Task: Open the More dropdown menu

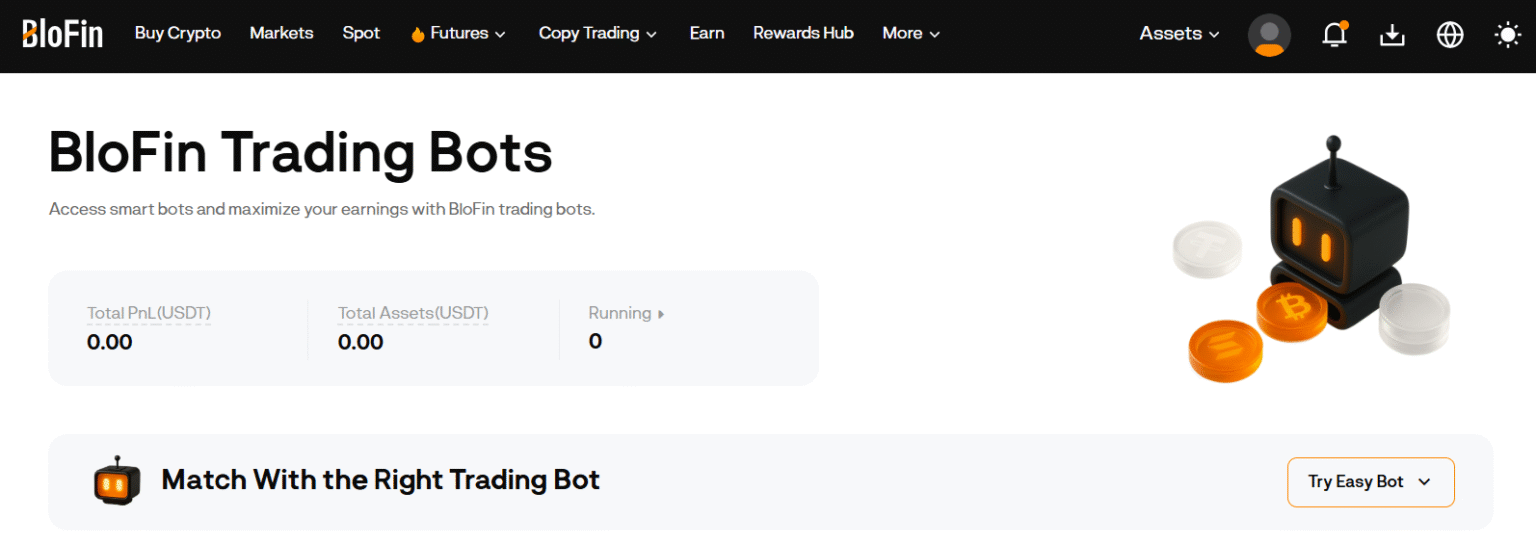Action: 911,34
